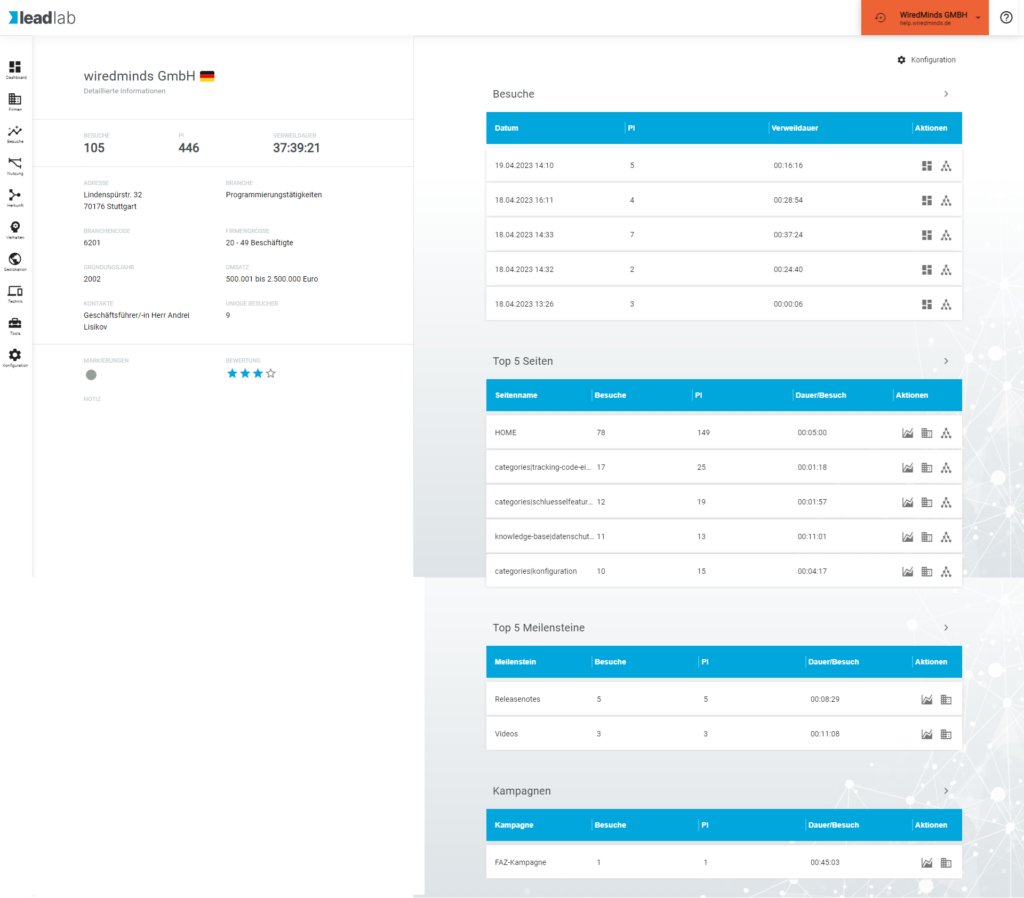Click the German flag next to the company name

(207, 76)
